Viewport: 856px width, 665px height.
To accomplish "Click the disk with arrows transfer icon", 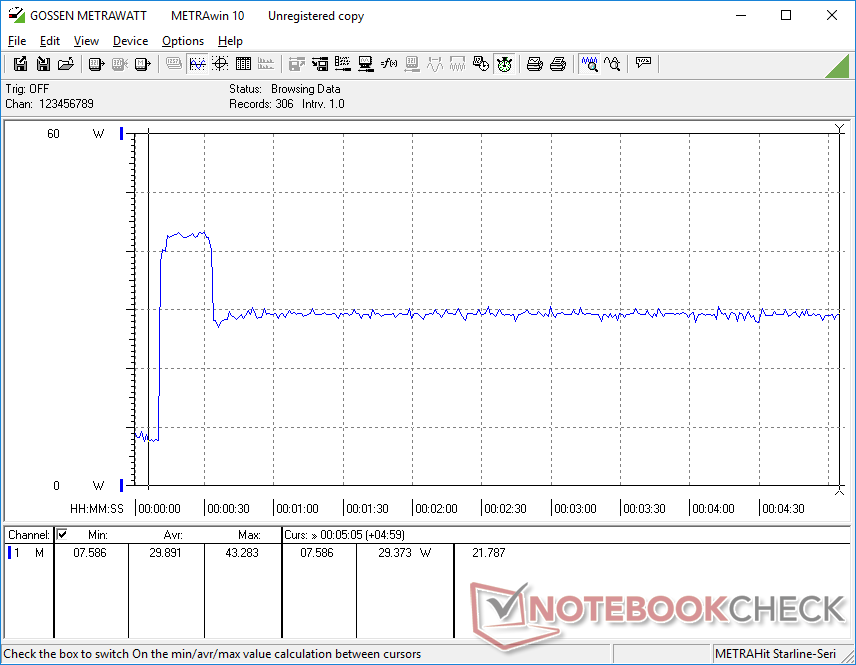I will (320, 64).
